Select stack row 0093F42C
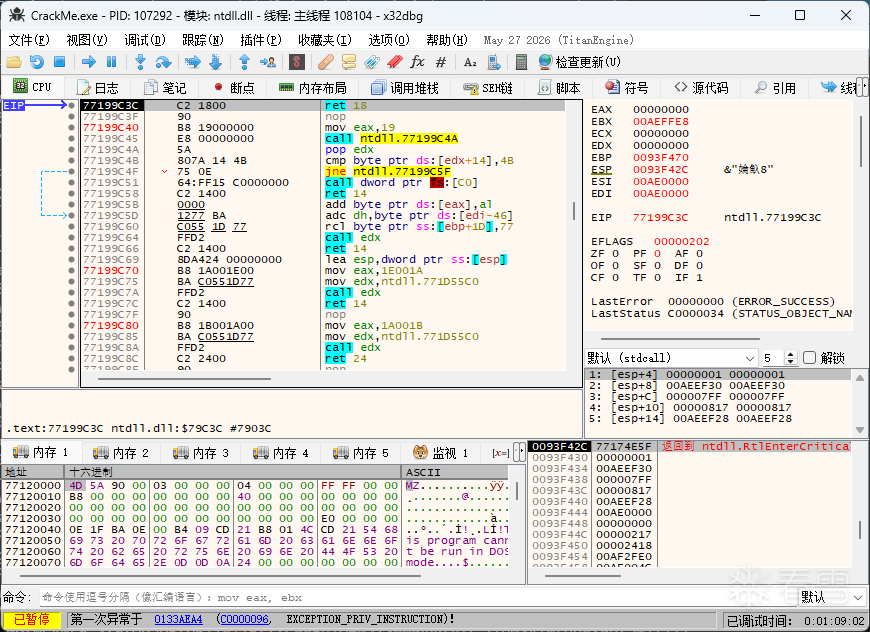 pyautogui.click(x=689, y=447)
